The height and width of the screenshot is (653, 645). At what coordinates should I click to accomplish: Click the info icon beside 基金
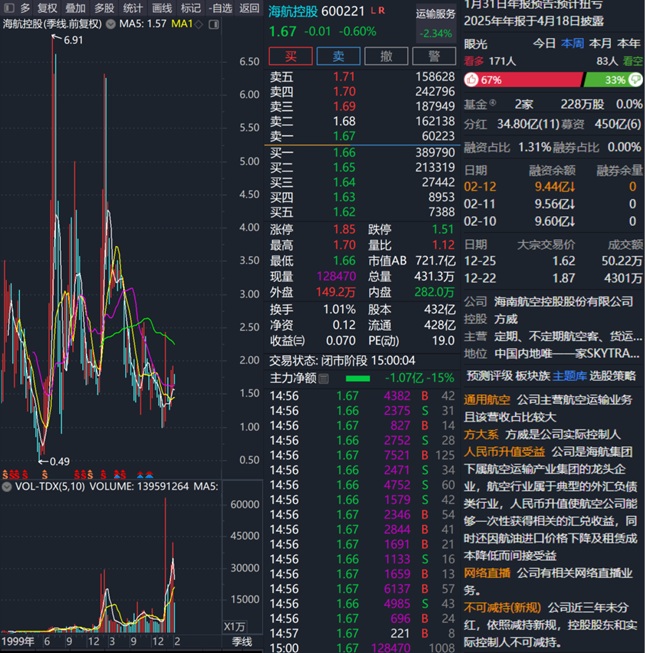click(x=493, y=102)
